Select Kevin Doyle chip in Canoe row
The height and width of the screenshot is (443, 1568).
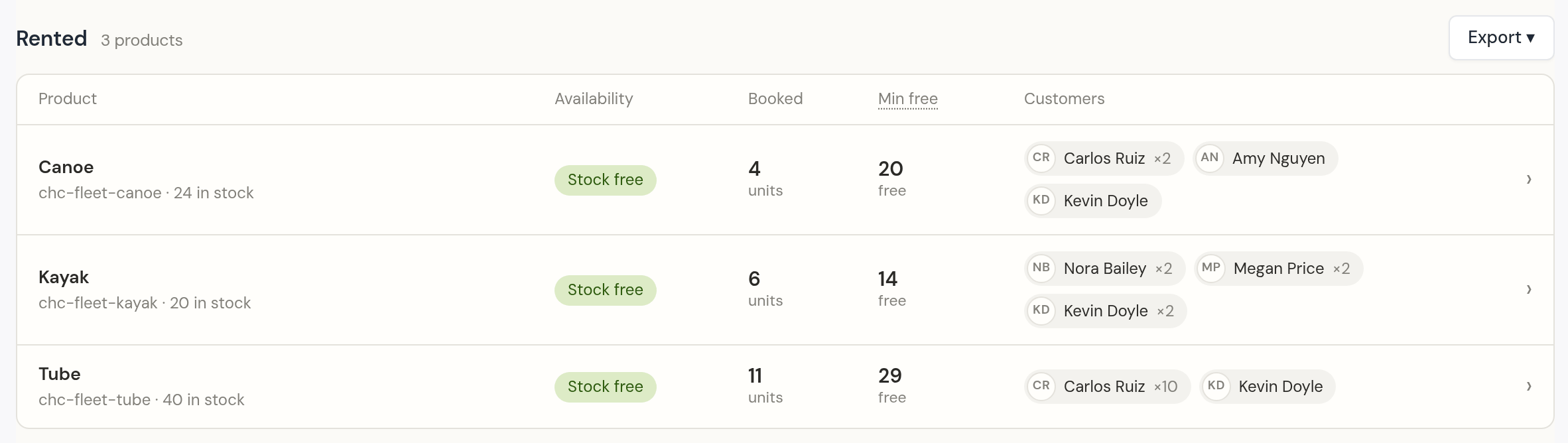click(x=1093, y=201)
